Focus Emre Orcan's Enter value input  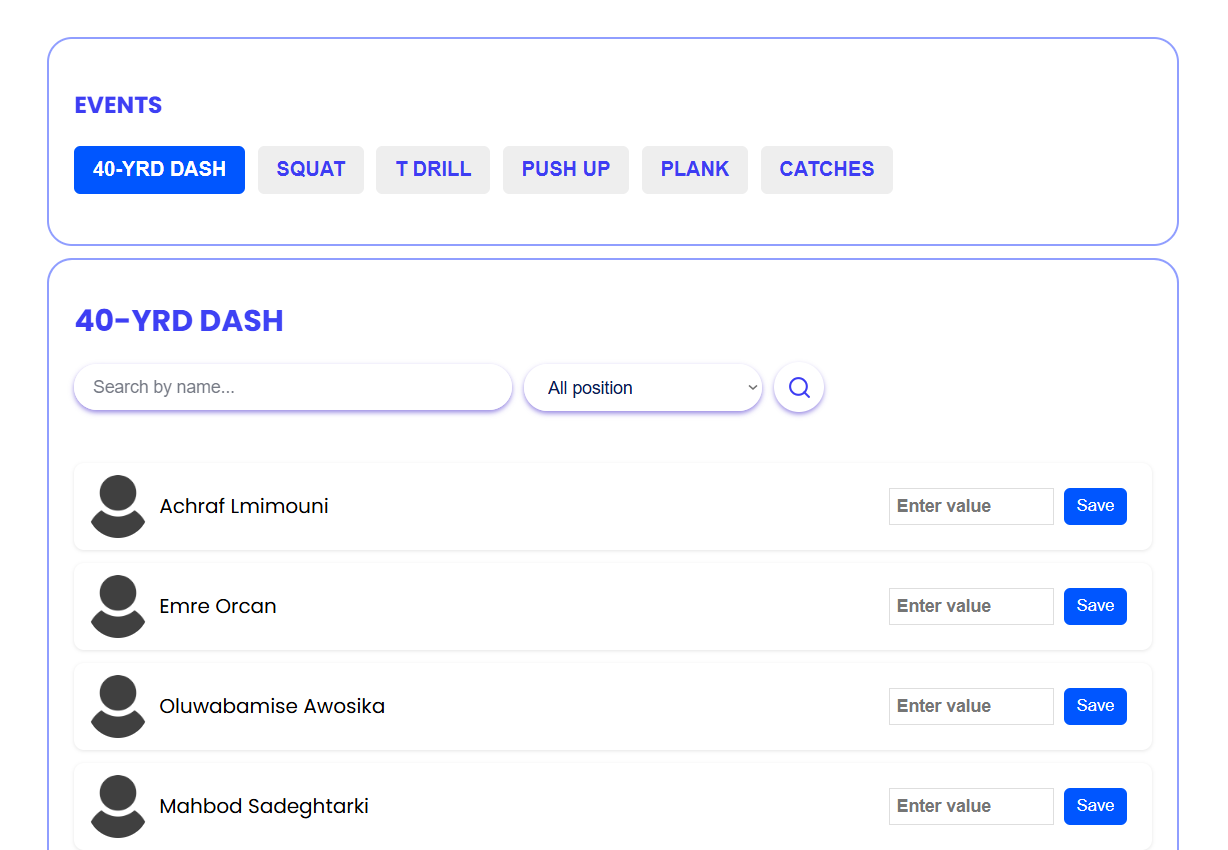(x=970, y=606)
